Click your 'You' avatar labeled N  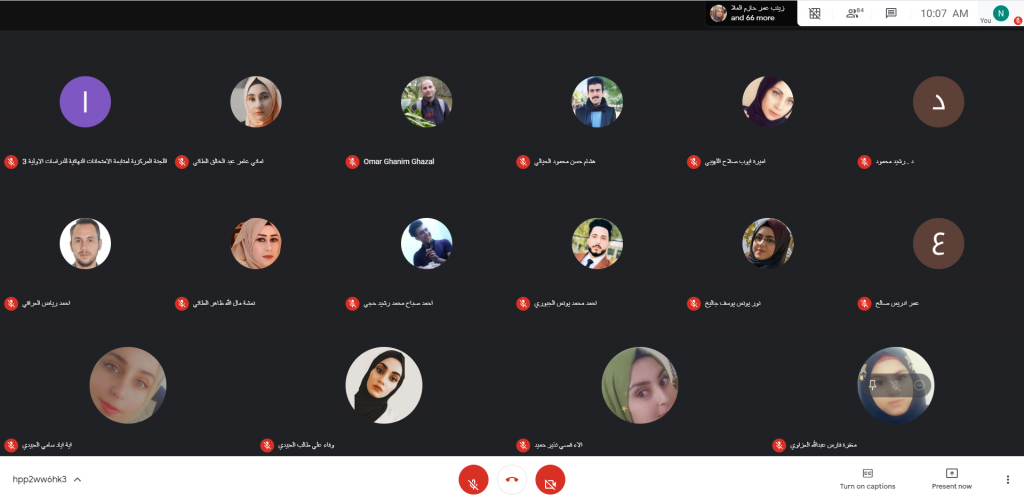coord(1000,12)
